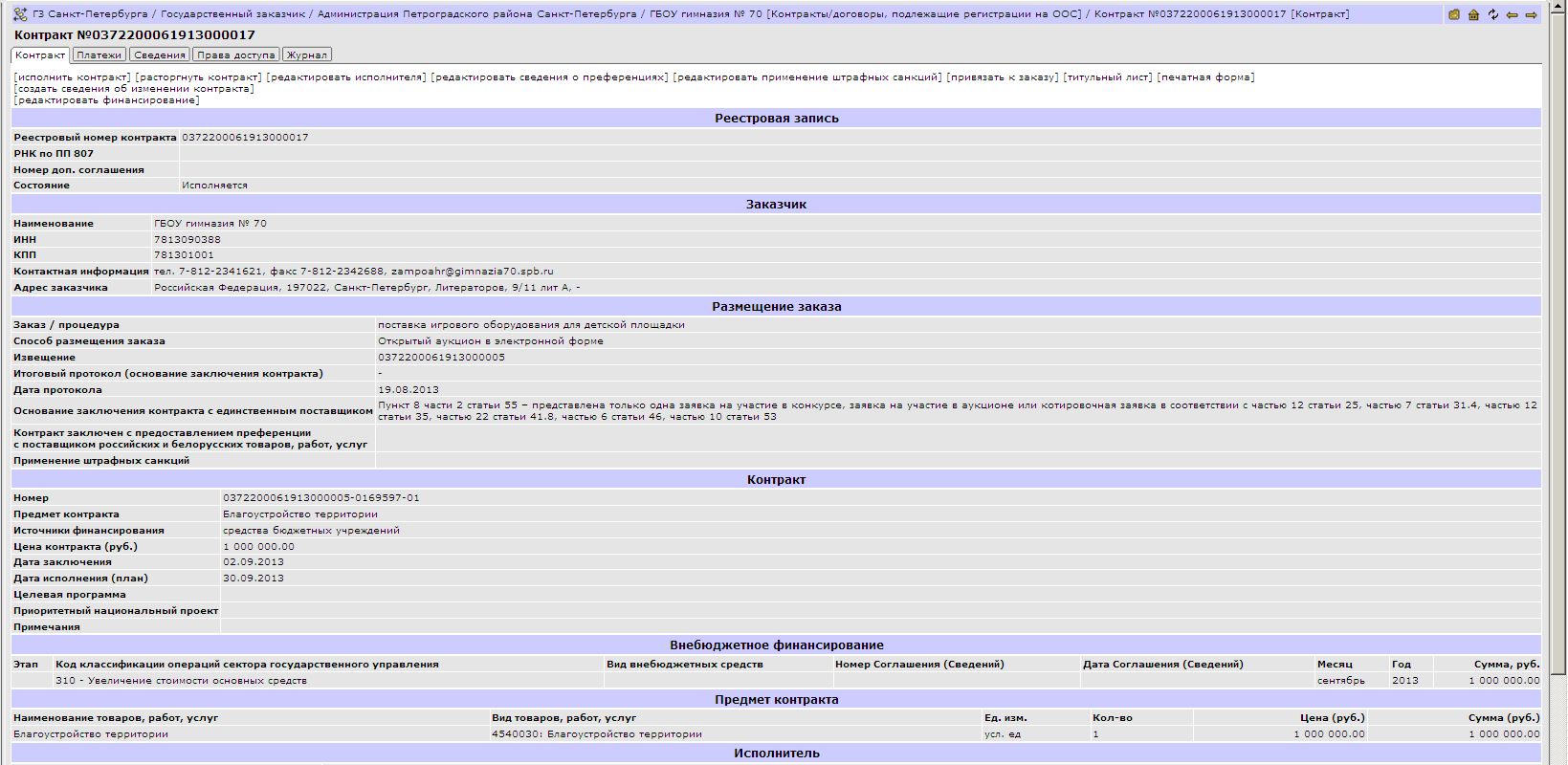
Task: Click Исполнитель section header
Action: [x=776, y=754]
